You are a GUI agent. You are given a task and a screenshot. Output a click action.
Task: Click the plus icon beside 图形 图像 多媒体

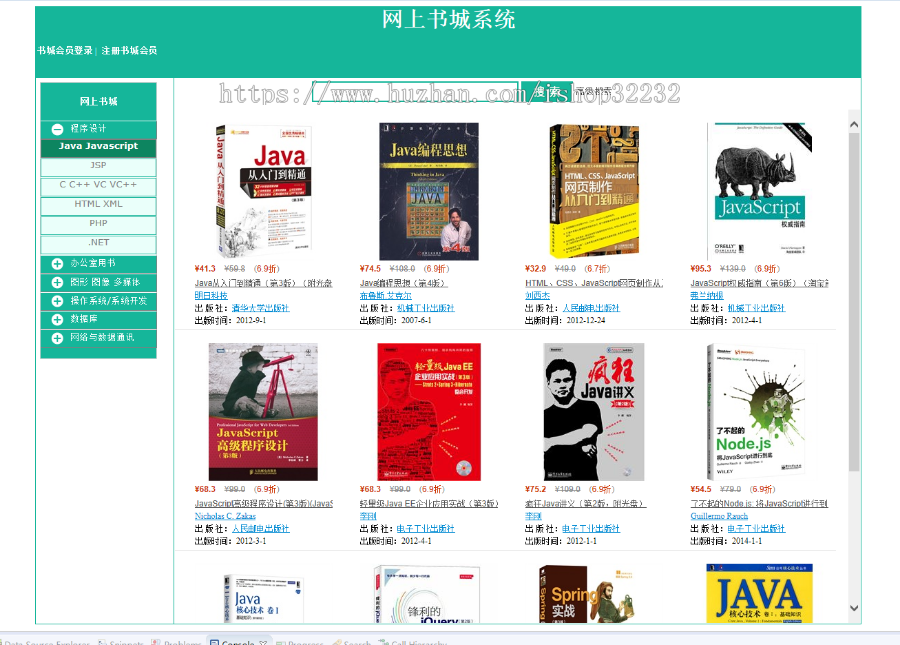click(x=57, y=282)
